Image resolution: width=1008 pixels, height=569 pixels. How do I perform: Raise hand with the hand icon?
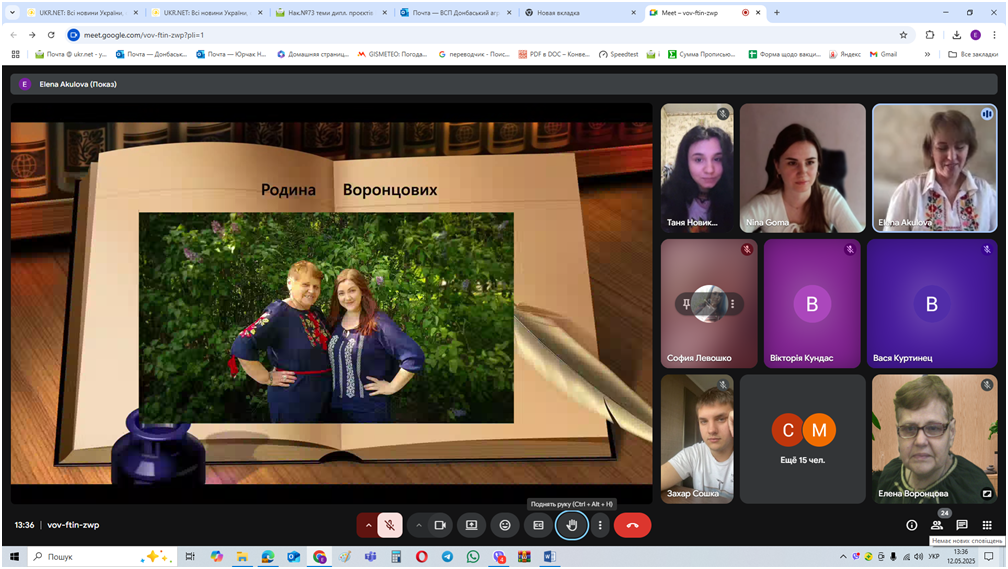coord(572,525)
